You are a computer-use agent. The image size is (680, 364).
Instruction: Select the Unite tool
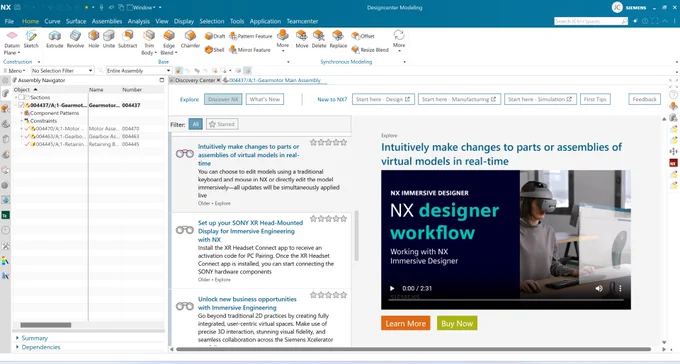point(109,39)
